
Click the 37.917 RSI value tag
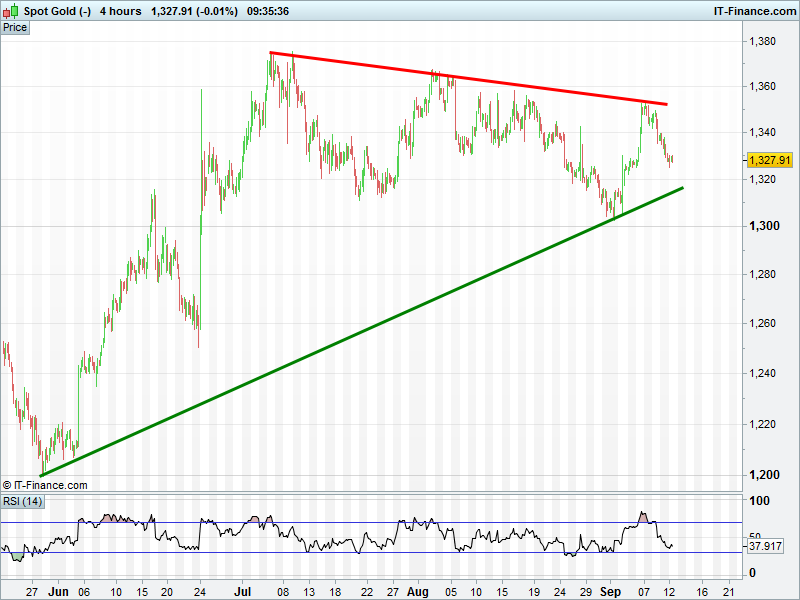pyautogui.click(x=765, y=546)
